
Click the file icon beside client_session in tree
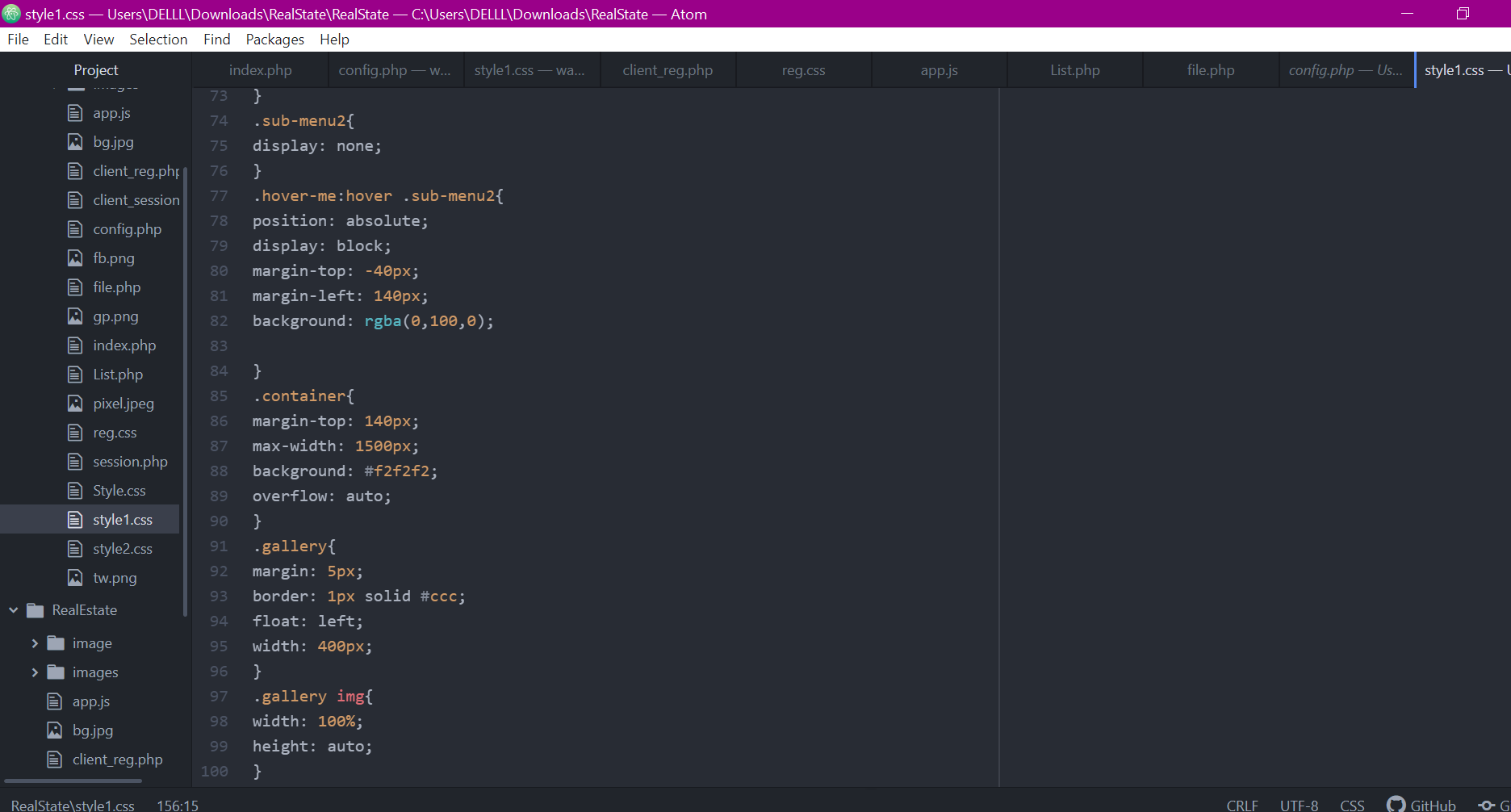[75, 200]
